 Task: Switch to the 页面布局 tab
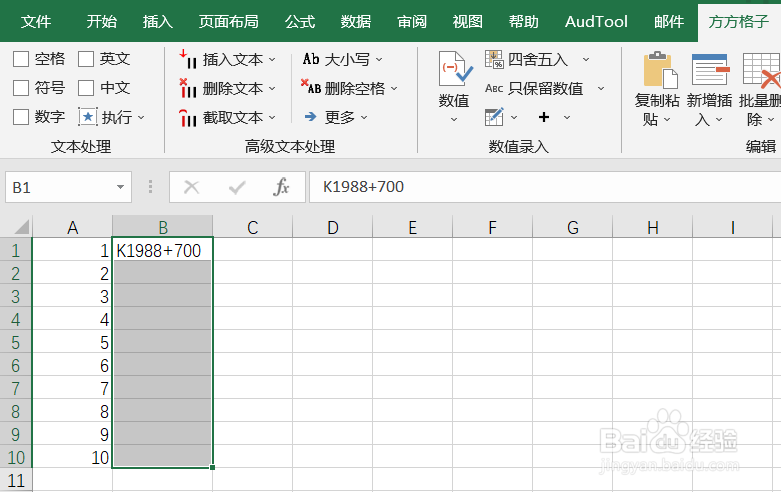229,21
